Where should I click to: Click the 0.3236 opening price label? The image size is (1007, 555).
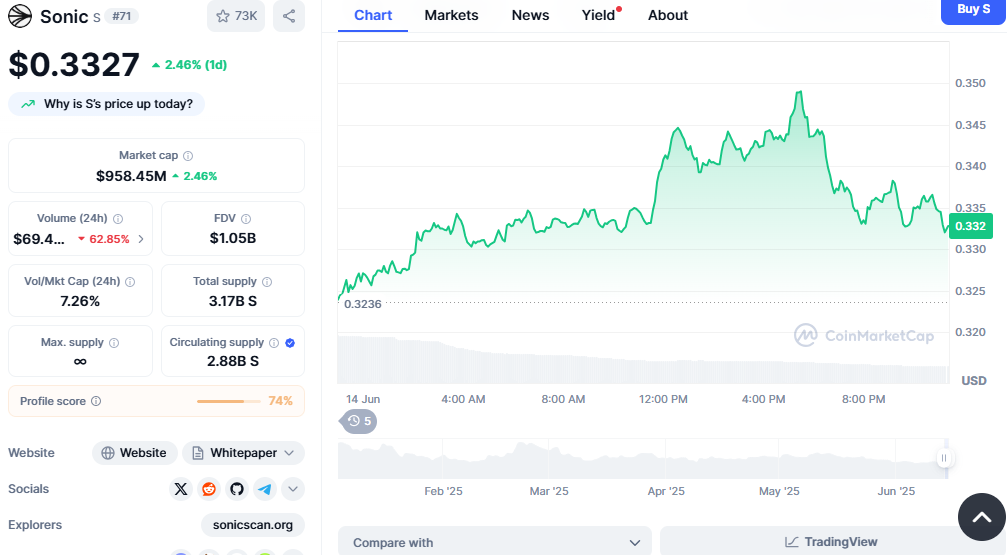point(363,304)
